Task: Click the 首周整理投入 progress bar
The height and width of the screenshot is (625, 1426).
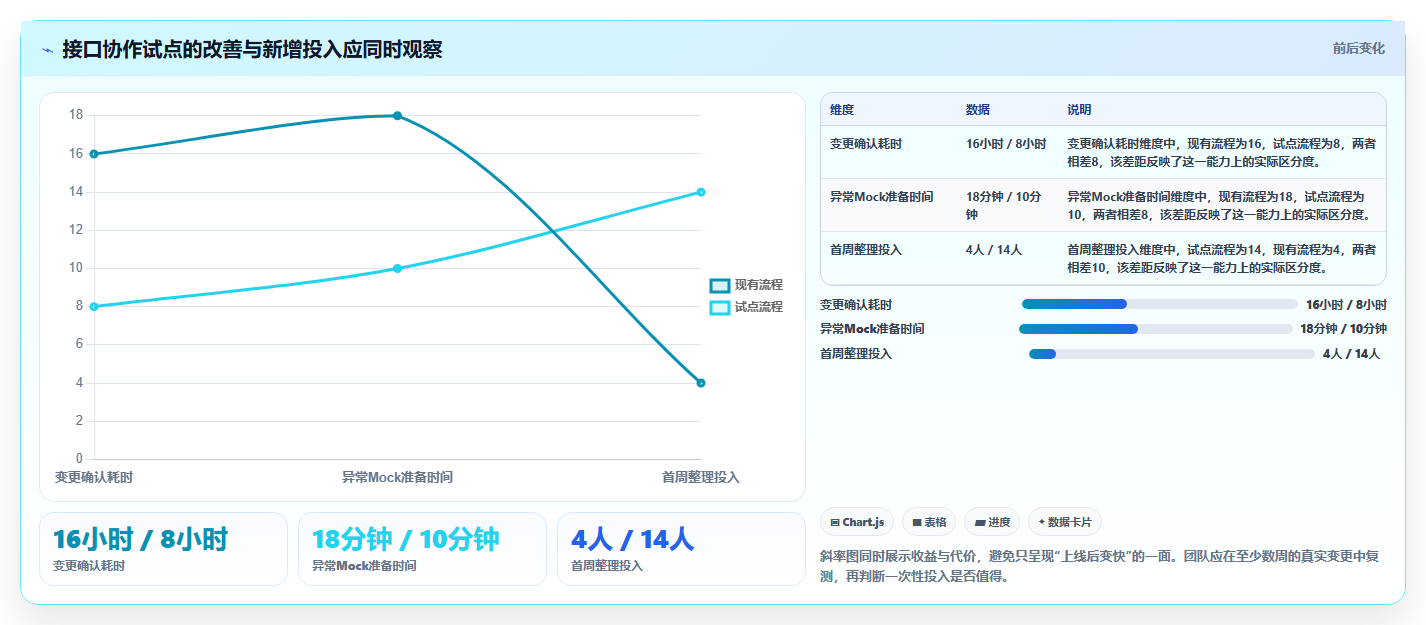Action: click(1172, 354)
